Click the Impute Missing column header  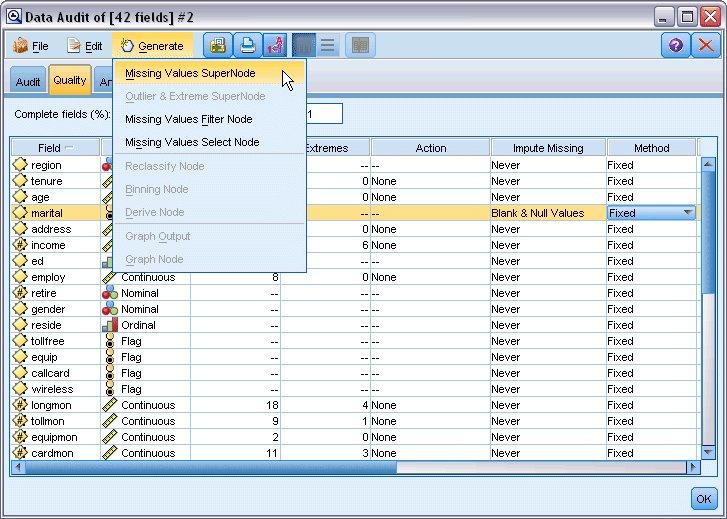click(548, 148)
